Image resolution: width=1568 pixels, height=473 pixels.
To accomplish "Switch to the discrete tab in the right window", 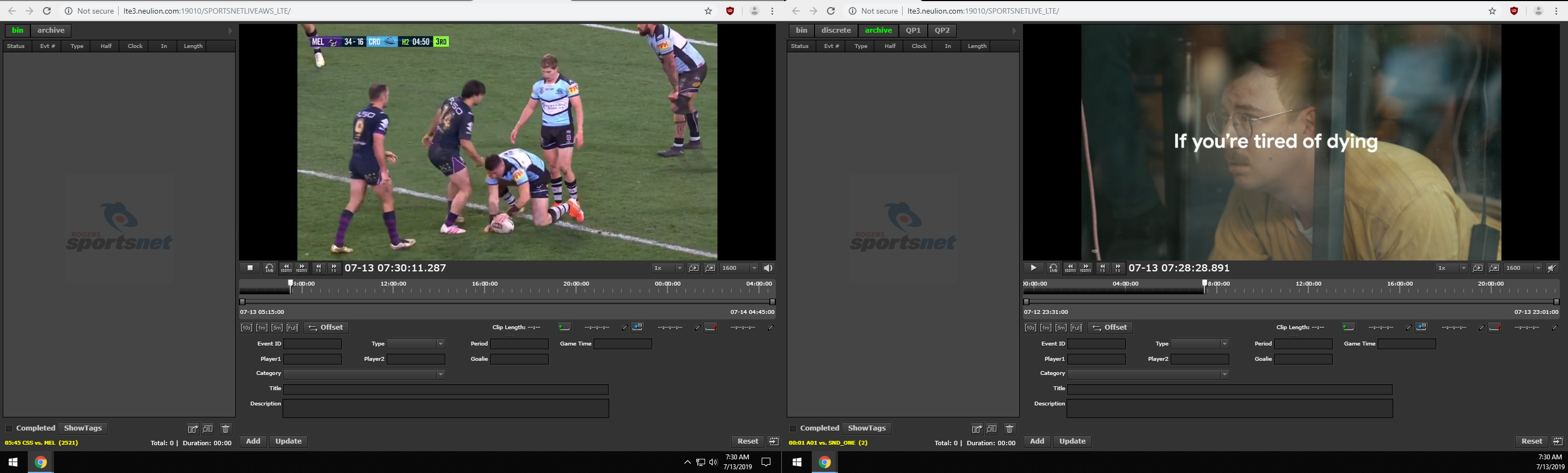I will (x=836, y=31).
